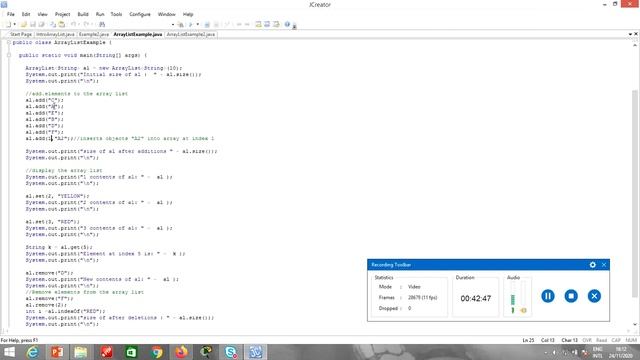The width and height of the screenshot is (640, 360).
Task: Open Firefox from the taskbar
Action: coord(181,352)
